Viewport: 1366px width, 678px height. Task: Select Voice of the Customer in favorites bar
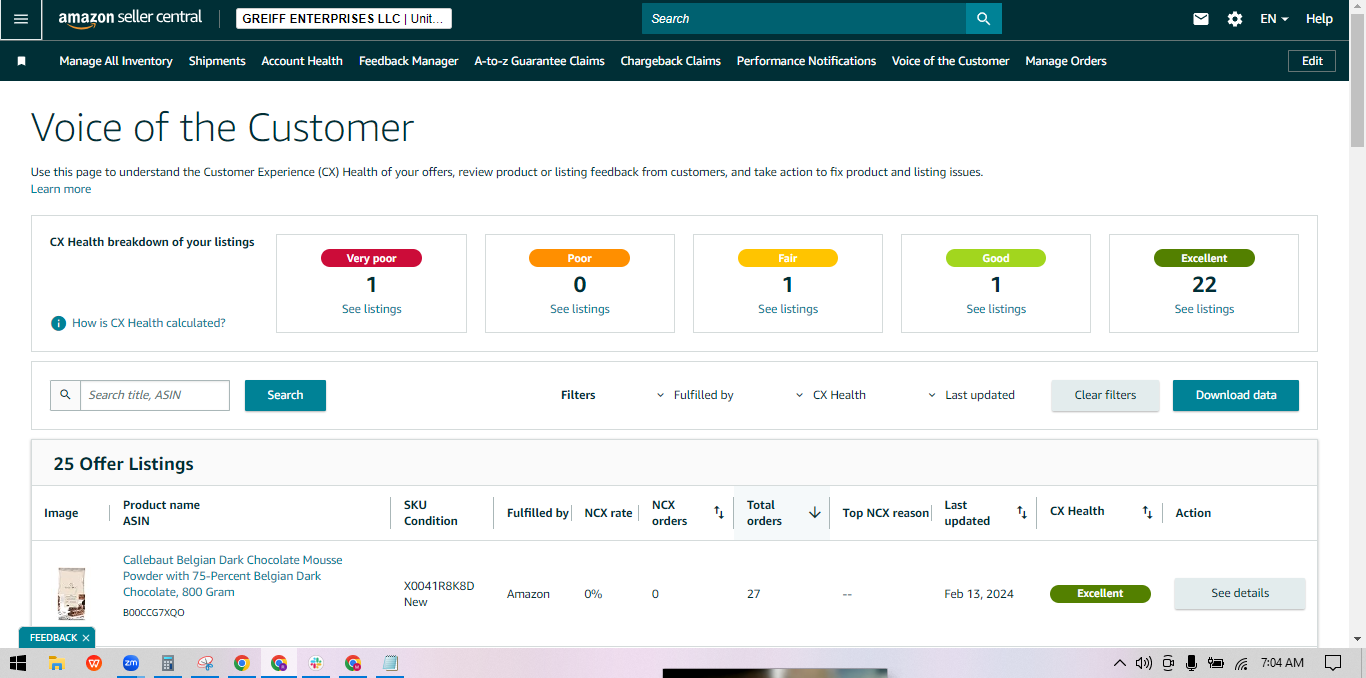(x=951, y=61)
